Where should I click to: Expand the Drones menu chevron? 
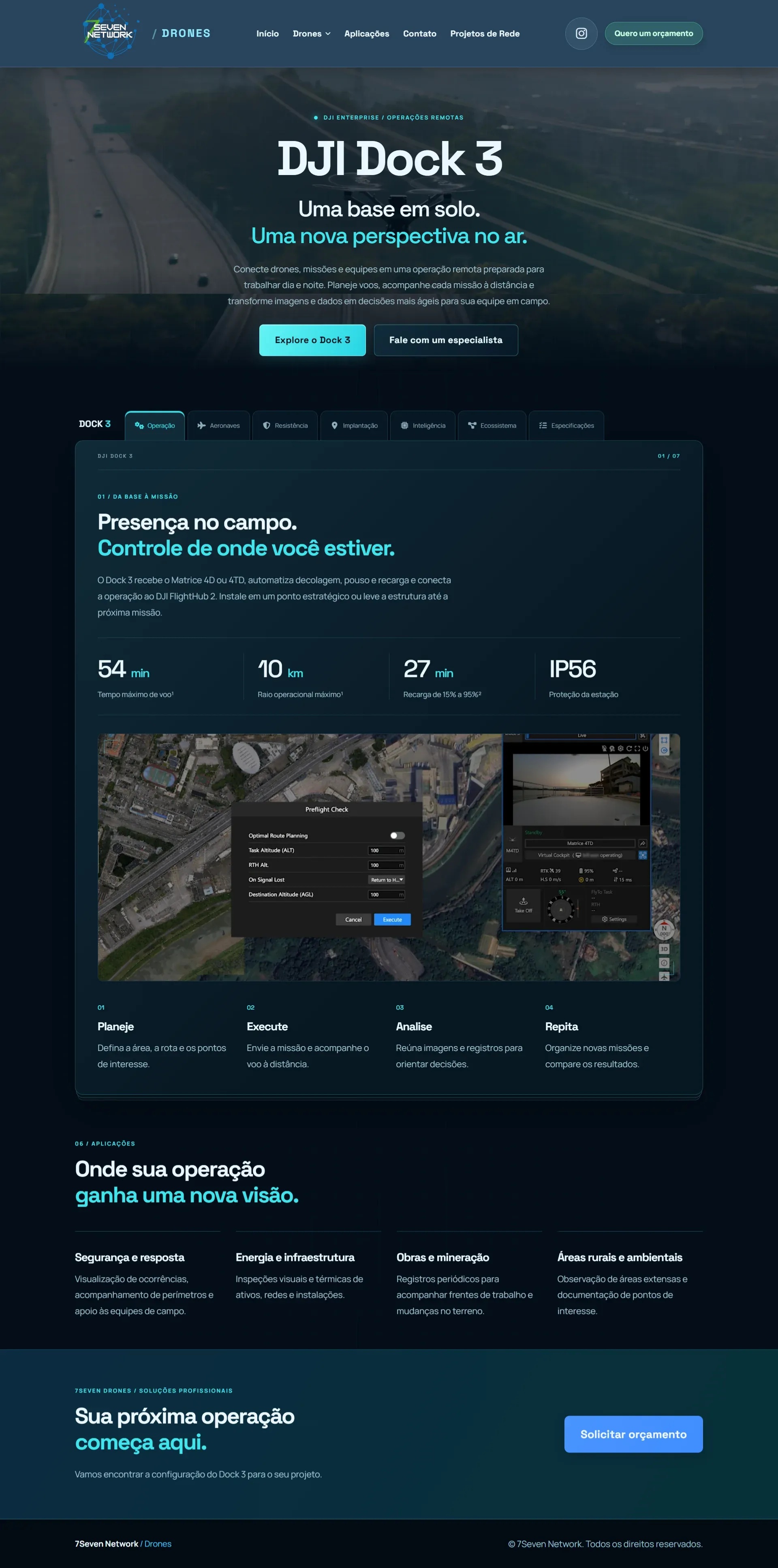(x=328, y=34)
